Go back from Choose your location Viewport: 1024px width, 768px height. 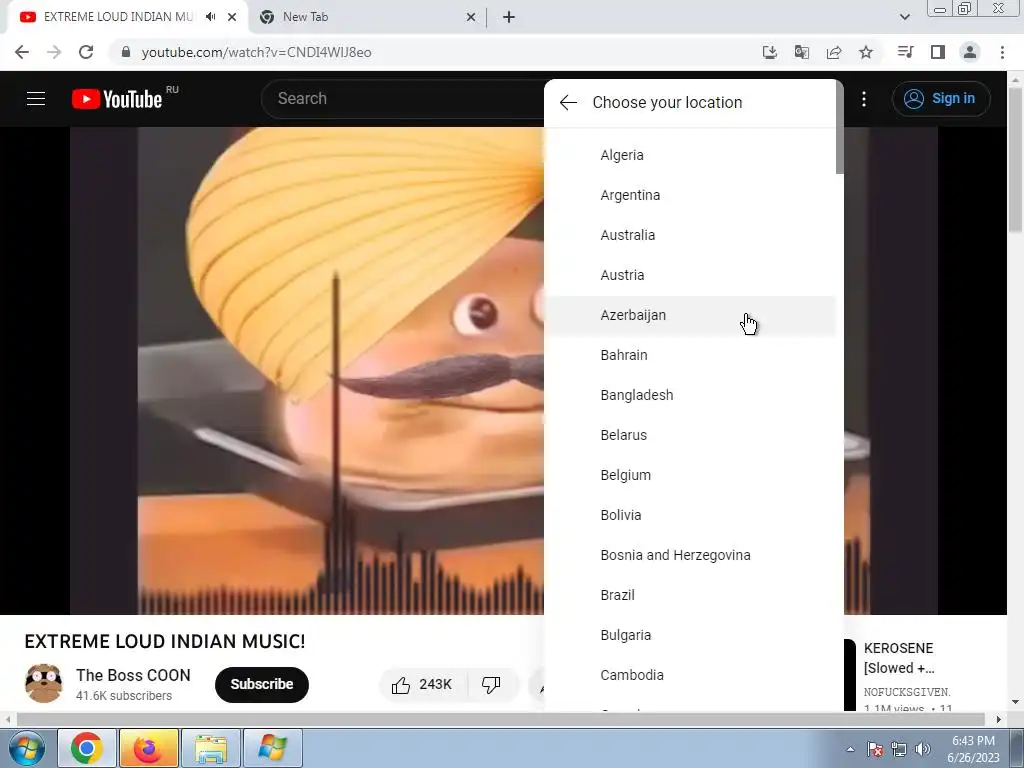pyautogui.click(x=568, y=103)
